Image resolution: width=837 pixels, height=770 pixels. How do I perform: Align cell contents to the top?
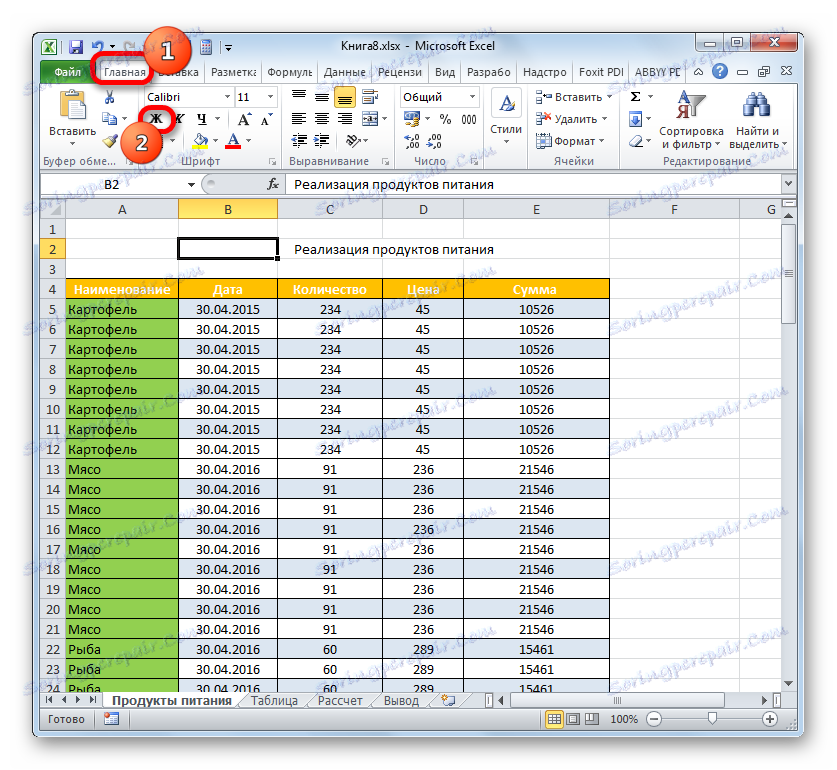(299, 97)
